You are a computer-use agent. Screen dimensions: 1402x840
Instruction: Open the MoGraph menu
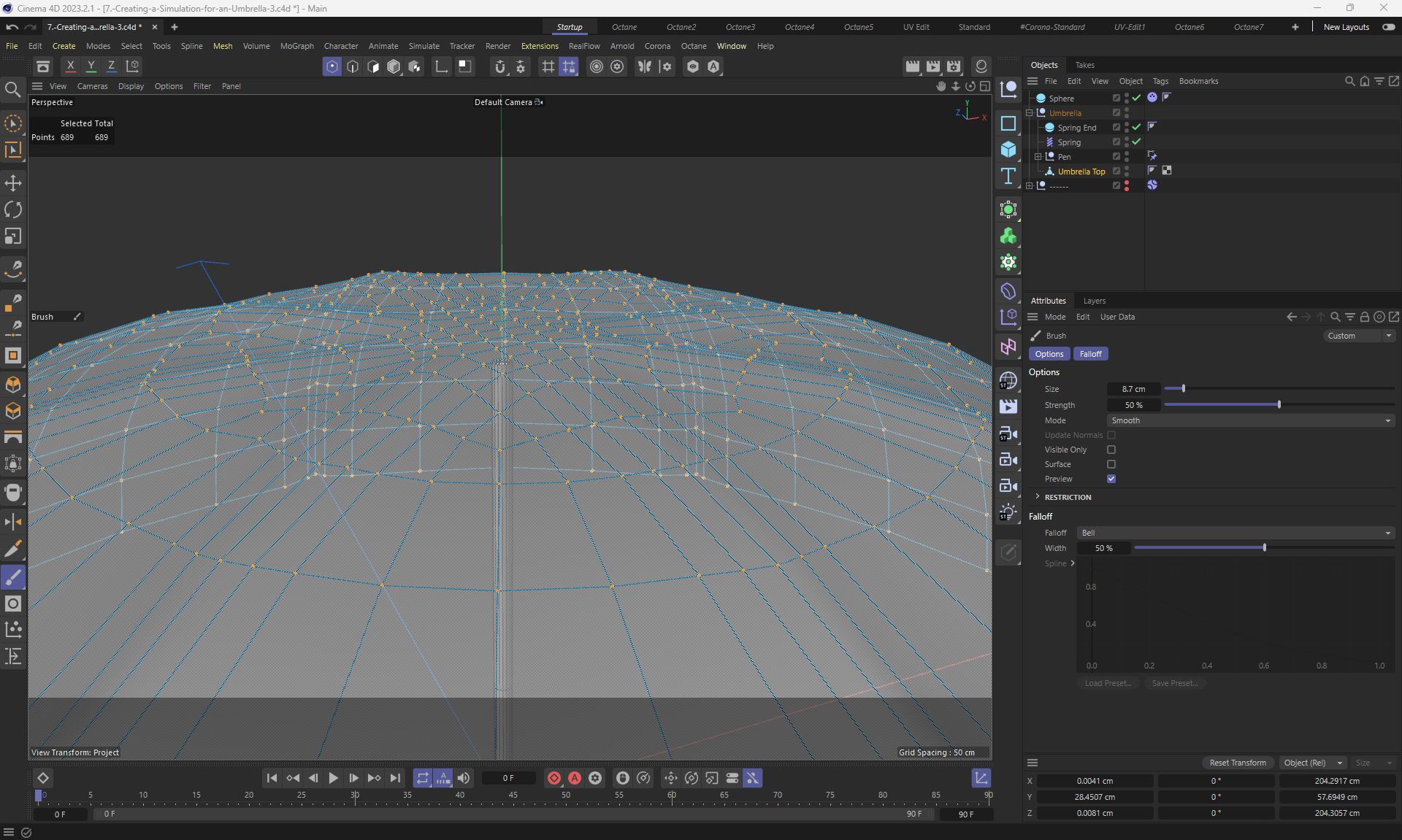(x=296, y=46)
